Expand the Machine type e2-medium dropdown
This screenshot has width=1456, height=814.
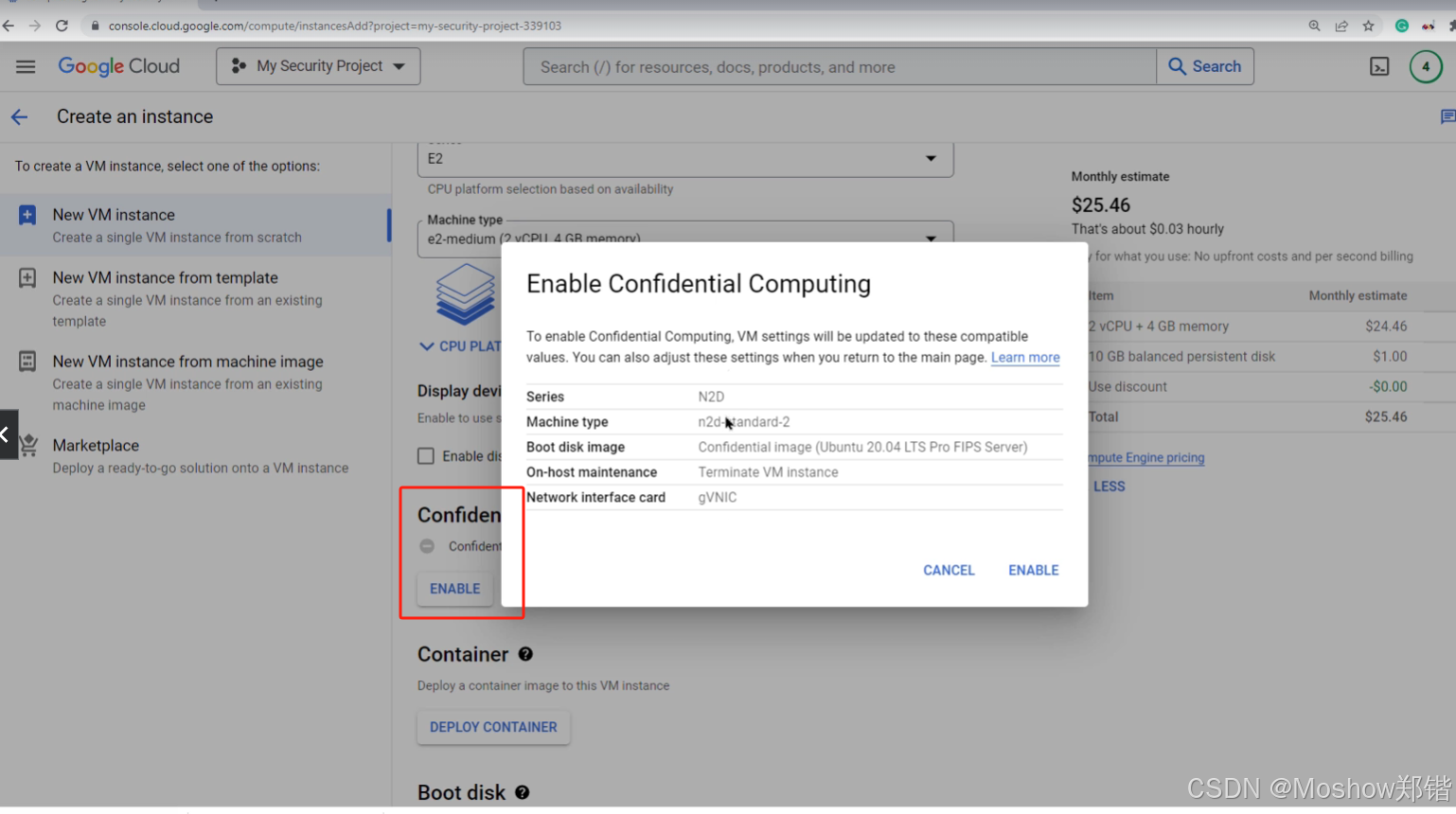[x=930, y=239]
